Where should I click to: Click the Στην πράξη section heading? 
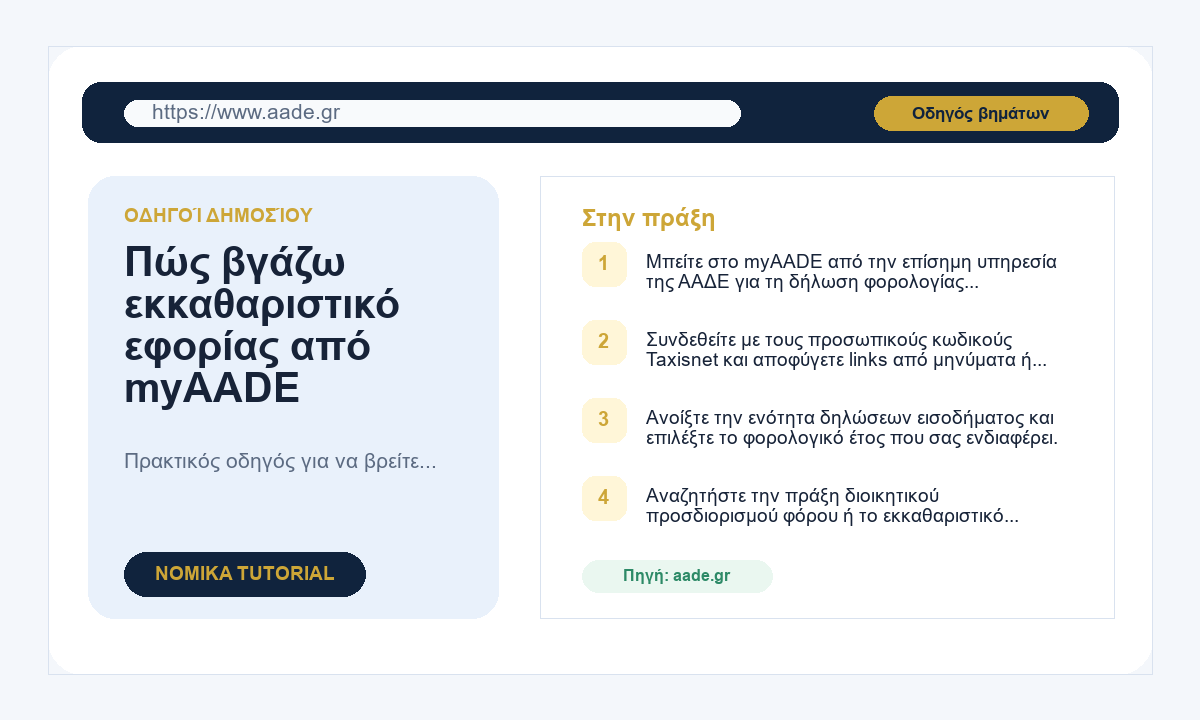(648, 218)
